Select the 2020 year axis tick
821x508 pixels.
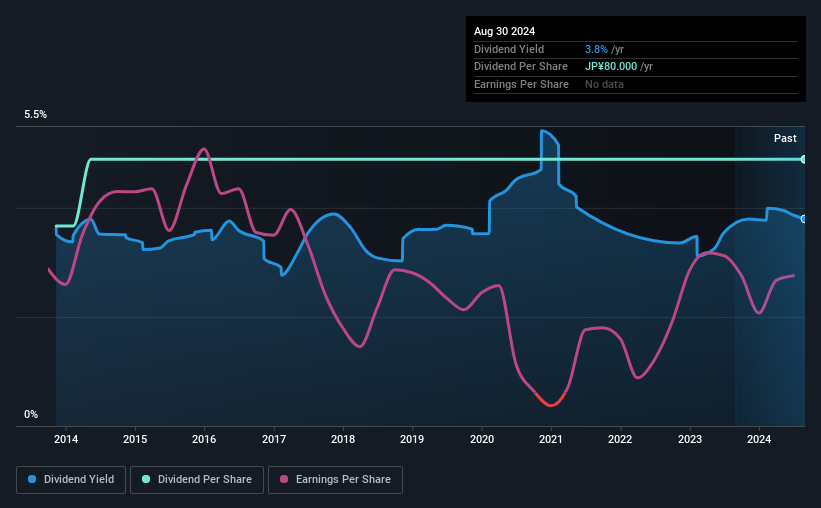[x=482, y=438]
